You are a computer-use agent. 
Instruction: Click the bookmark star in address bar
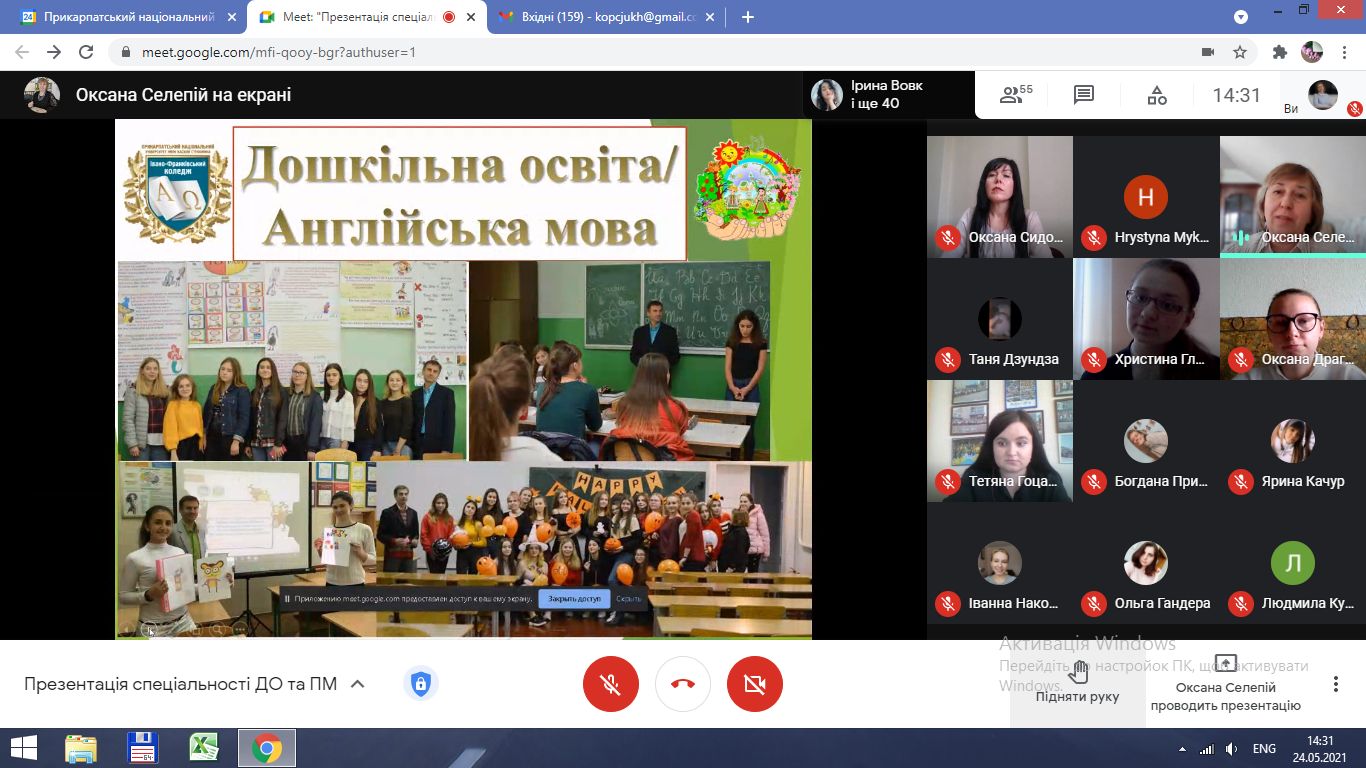click(1240, 52)
